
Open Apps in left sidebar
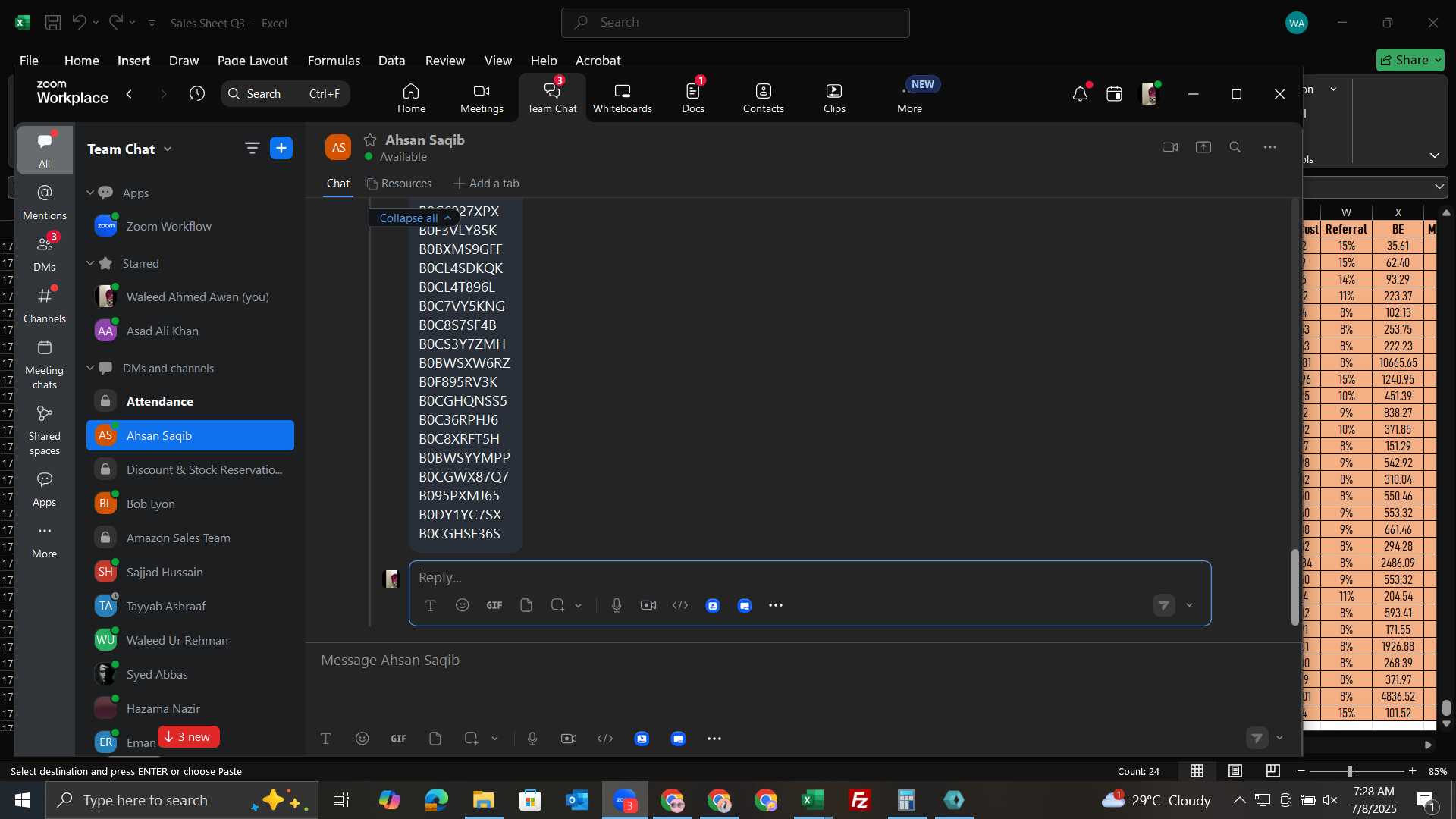click(45, 489)
